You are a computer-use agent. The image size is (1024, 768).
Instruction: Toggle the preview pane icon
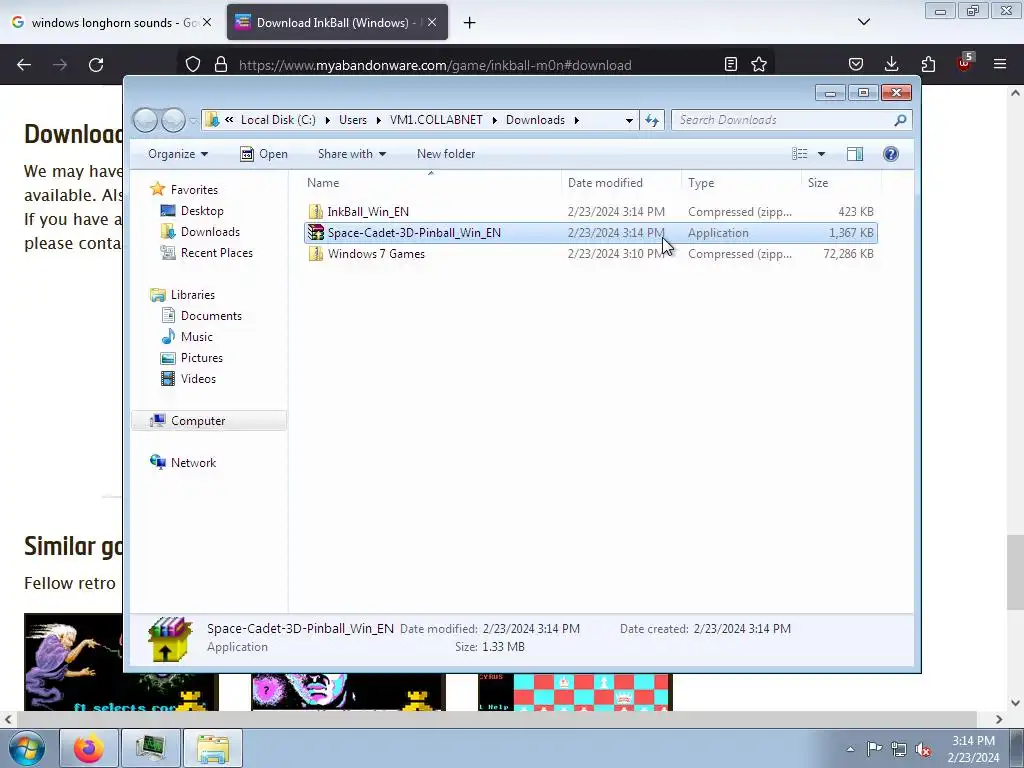pyautogui.click(x=855, y=154)
